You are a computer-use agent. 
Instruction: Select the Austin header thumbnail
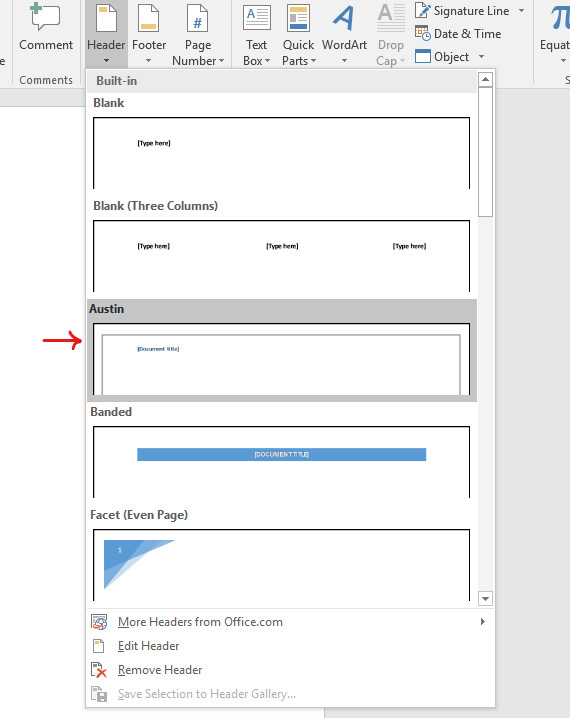point(282,359)
